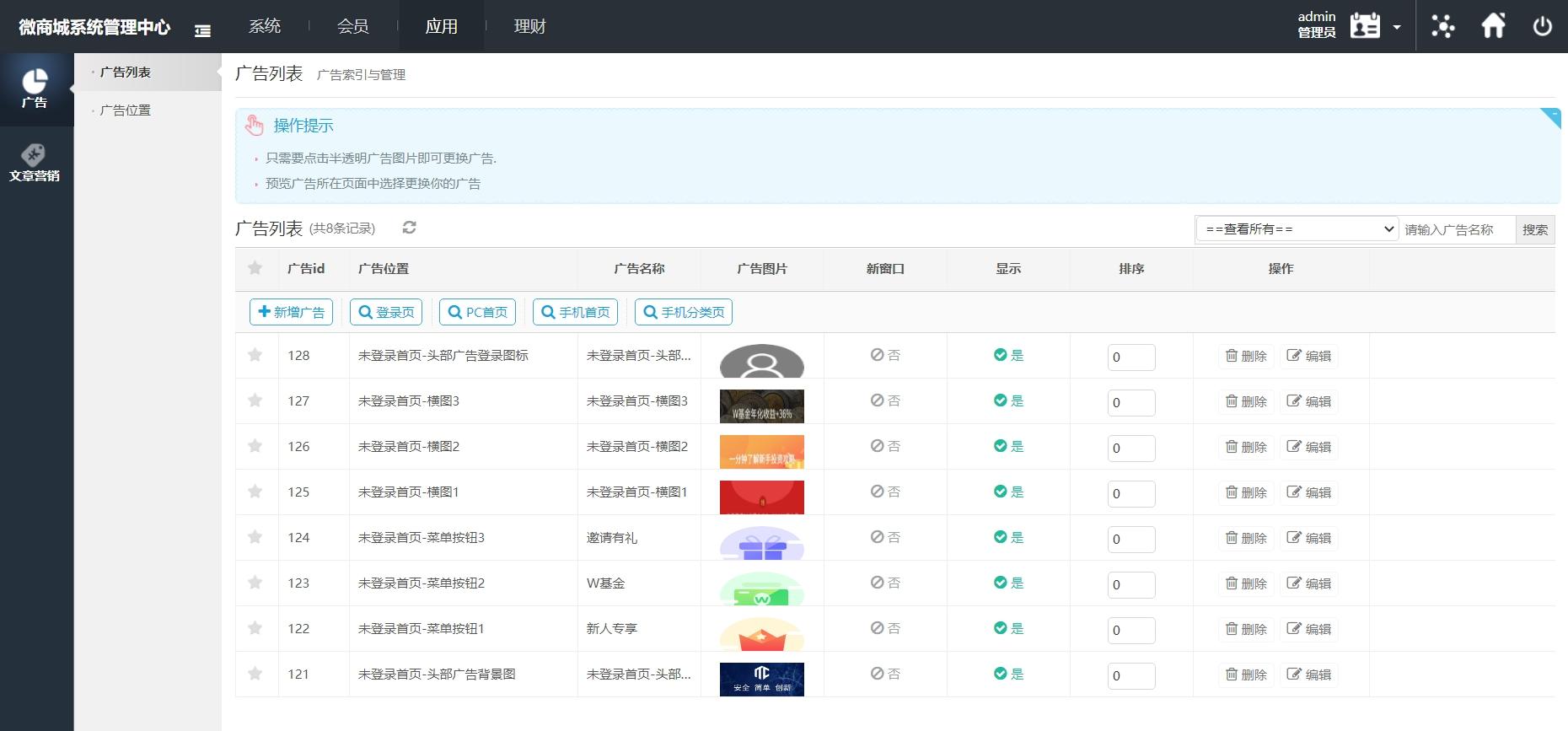Toggle 显示 status for ad 125

coord(1008,492)
